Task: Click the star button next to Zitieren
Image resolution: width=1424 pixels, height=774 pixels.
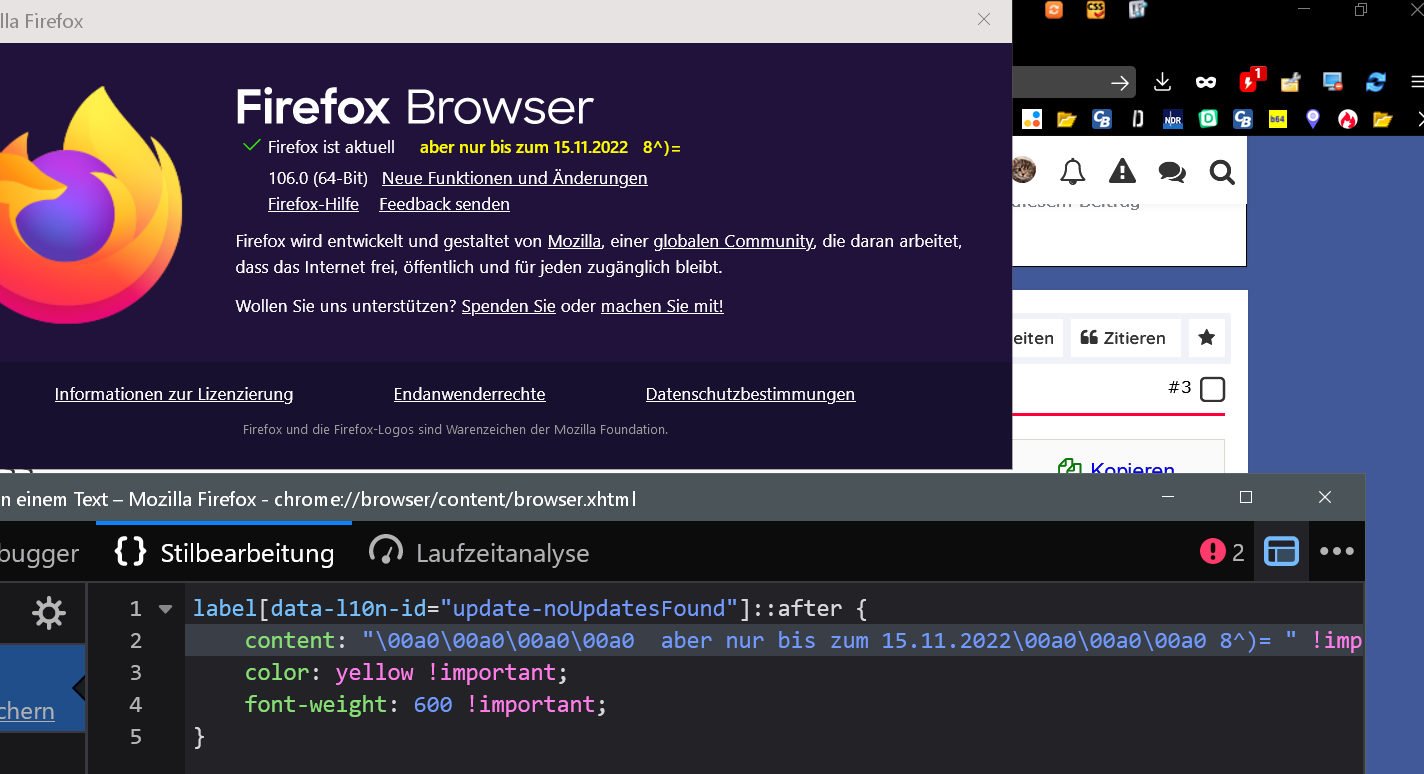Action: click(1207, 338)
